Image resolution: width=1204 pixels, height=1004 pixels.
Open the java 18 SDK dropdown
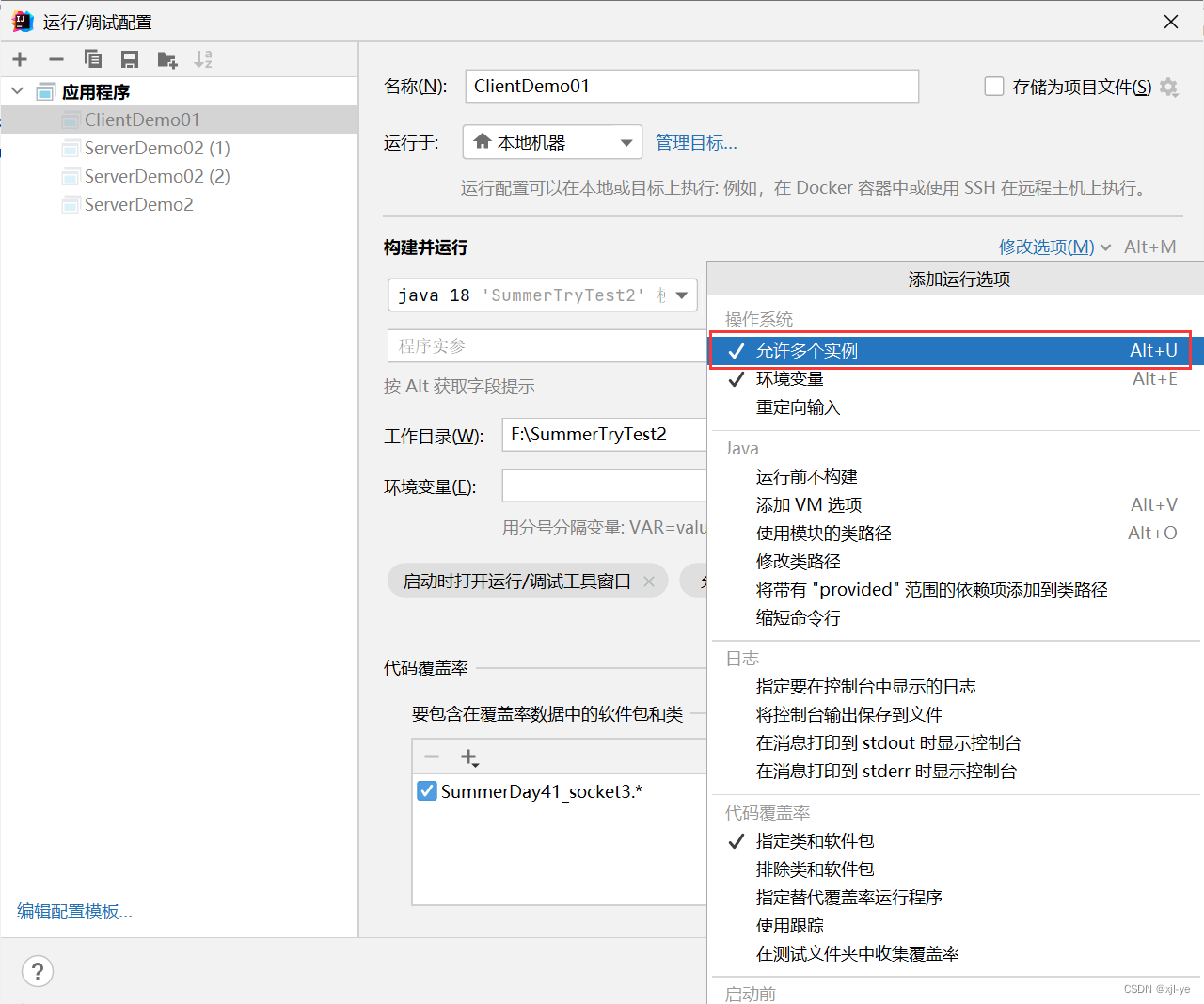click(x=543, y=295)
